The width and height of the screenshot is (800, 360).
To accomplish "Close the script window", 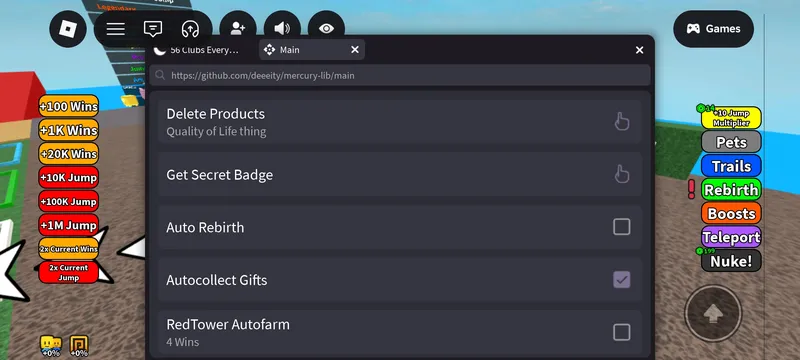I will click(639, 50).
